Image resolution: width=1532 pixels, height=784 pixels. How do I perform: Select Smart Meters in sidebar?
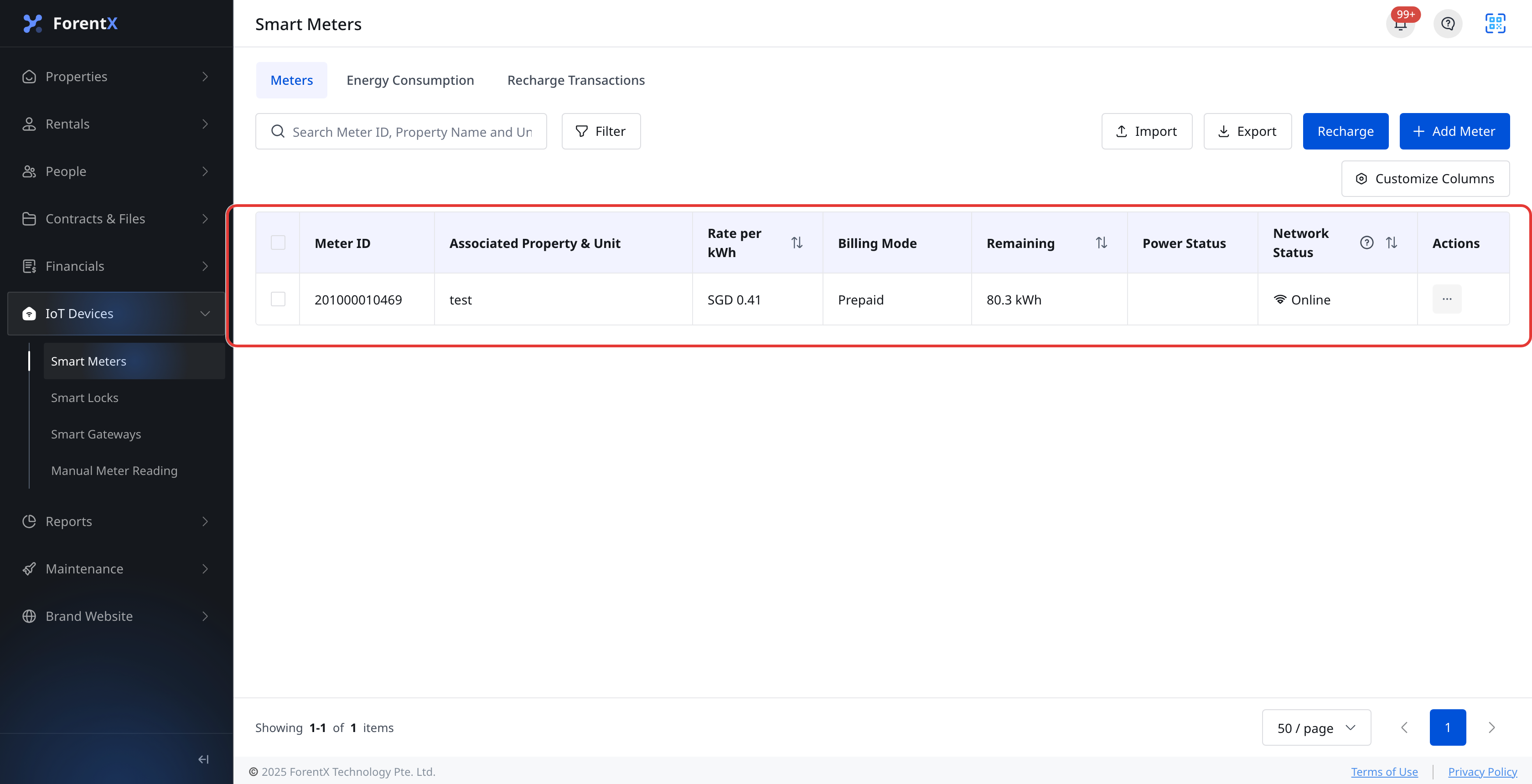pyautogui.click(x=135, y=361)
